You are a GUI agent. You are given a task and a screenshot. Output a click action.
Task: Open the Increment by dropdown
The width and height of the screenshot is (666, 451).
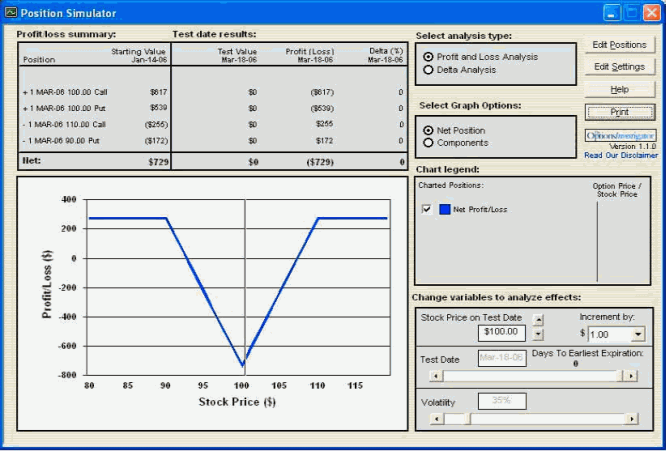(x=639, y=334)
